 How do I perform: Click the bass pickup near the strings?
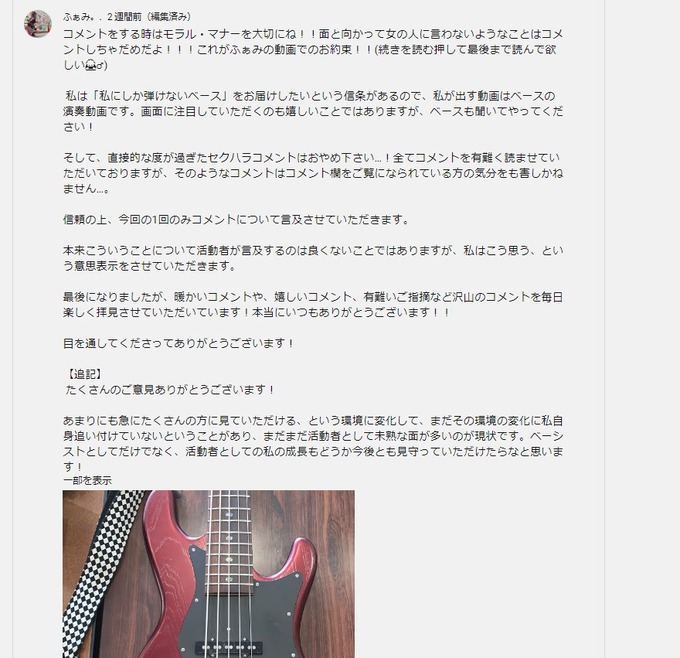click(229, 648)
